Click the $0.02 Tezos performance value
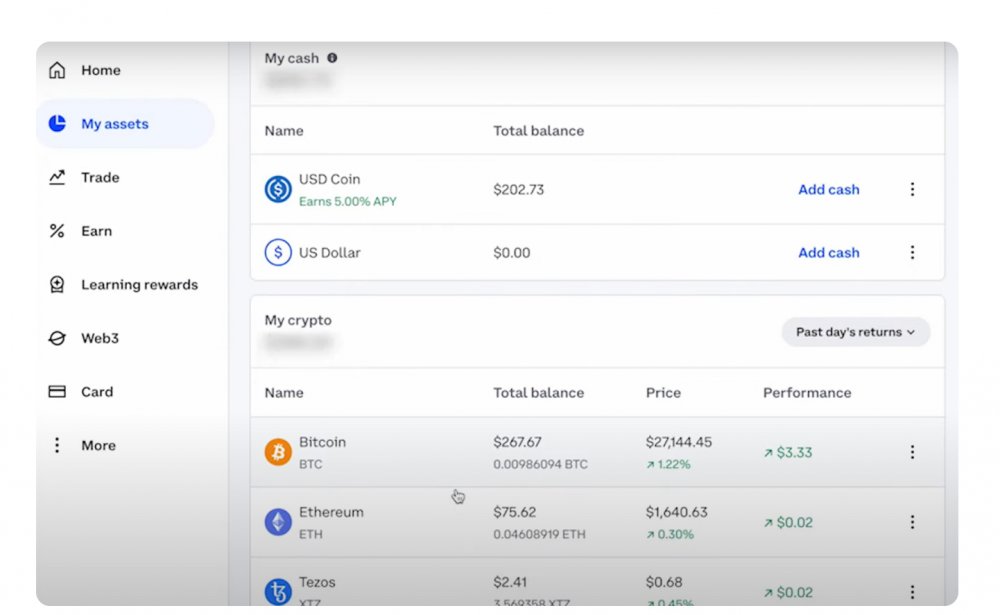1000x615 pixels. tap(788, 593)
